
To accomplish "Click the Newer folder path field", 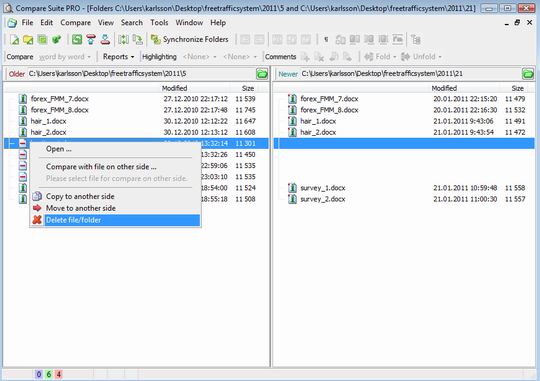I will click(x=411, y=74).
